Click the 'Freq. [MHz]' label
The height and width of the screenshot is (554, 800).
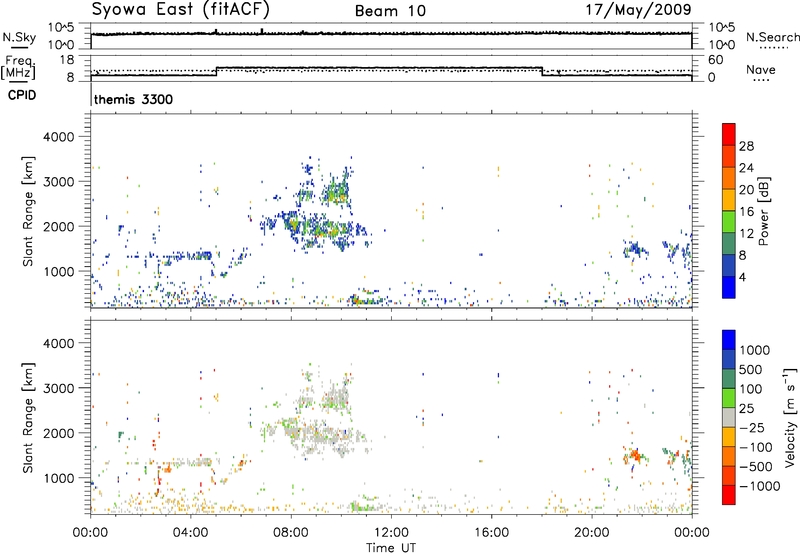pos(18,67)
